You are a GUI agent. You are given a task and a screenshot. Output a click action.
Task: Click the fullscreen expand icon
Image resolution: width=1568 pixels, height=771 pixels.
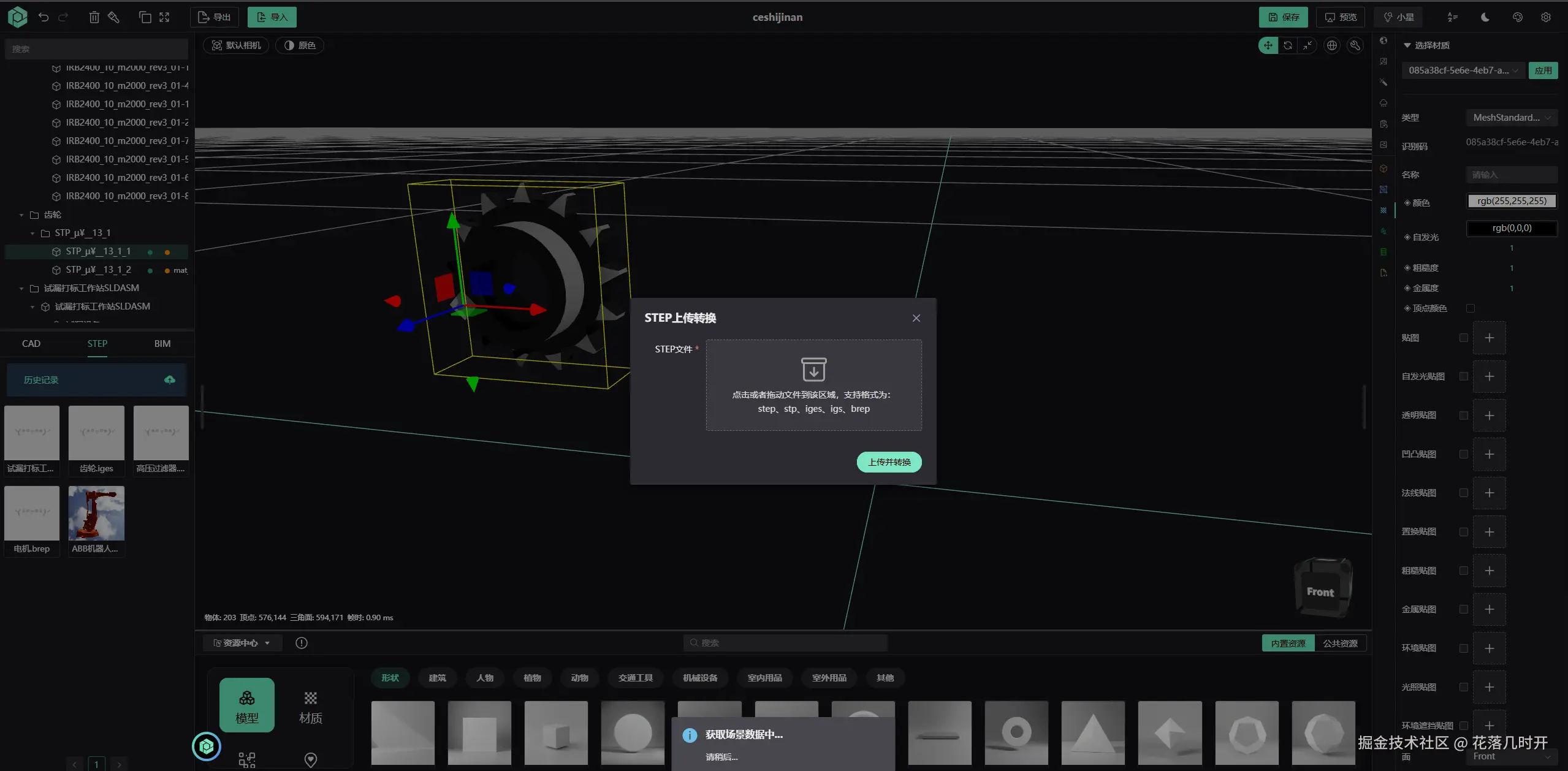coord(164,17)
